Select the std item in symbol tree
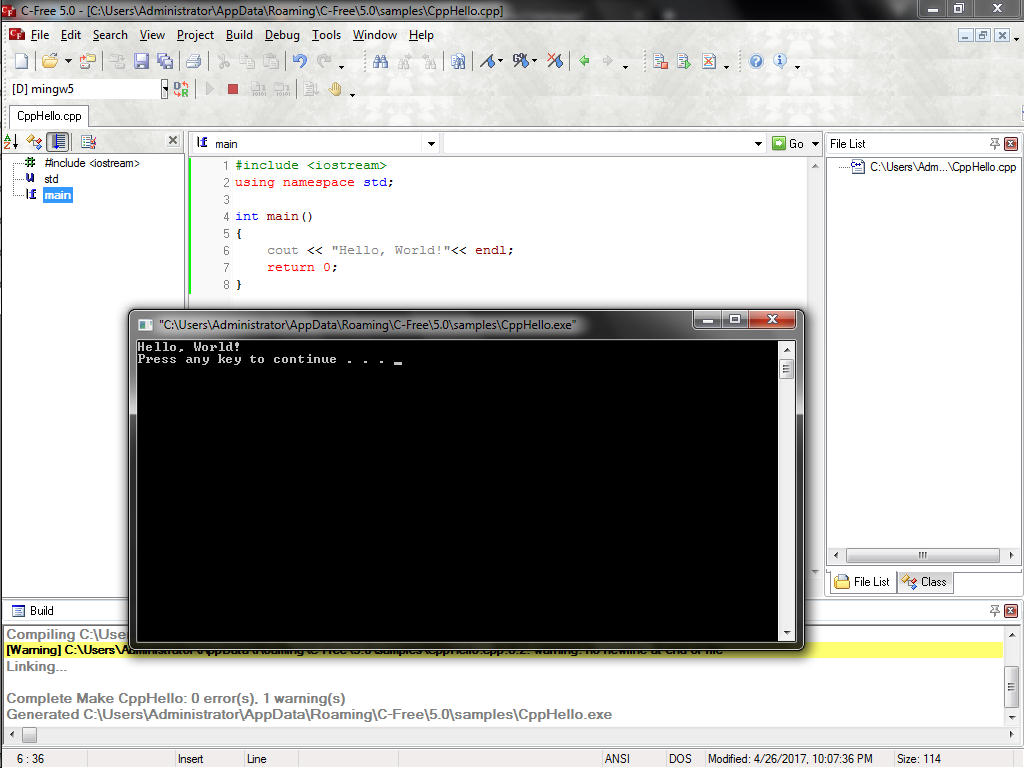This screenshot has height=768, width=1024. tap(51, 179)
